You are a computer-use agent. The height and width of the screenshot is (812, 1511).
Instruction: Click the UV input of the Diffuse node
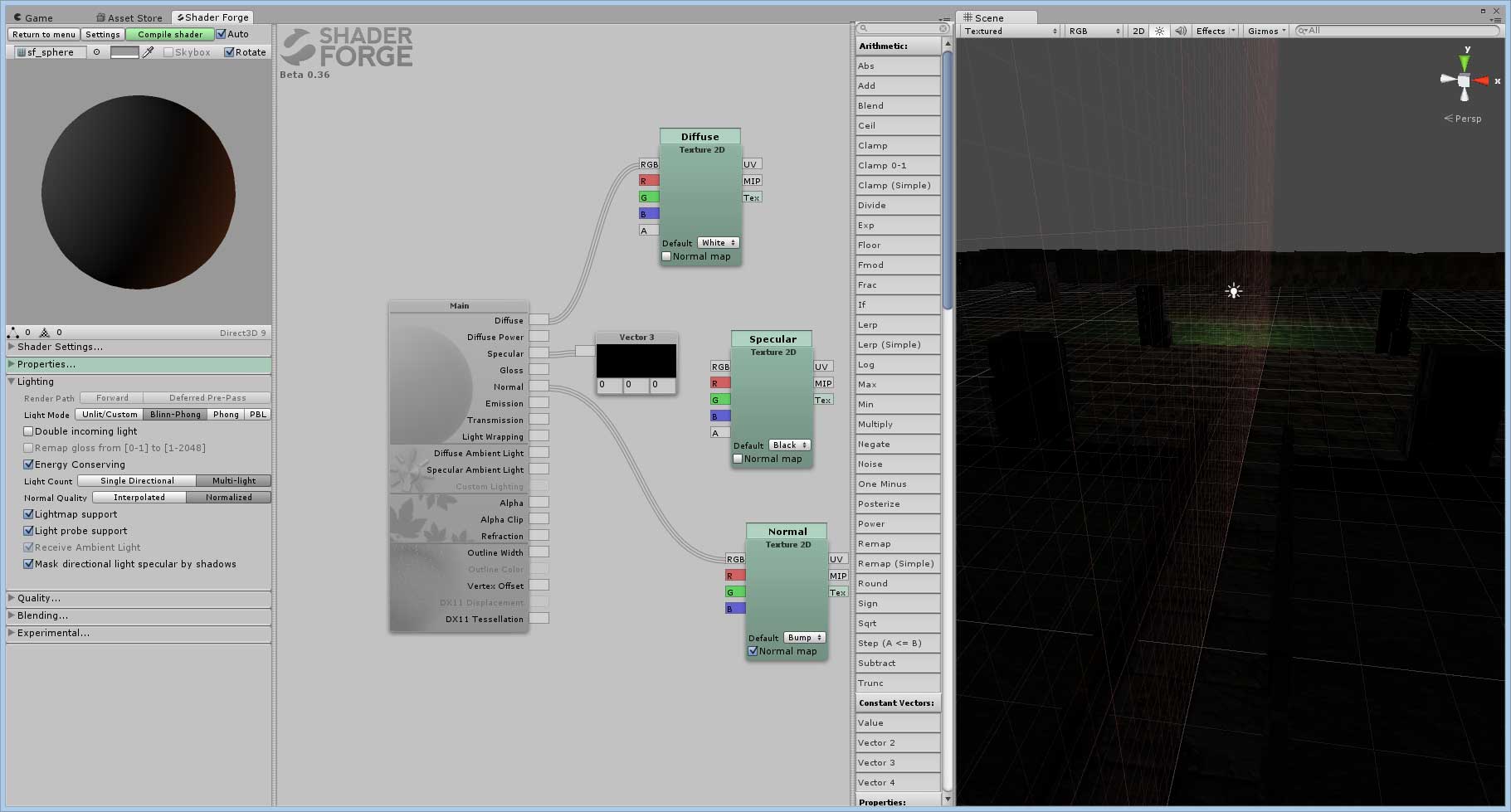click(751, 164)
